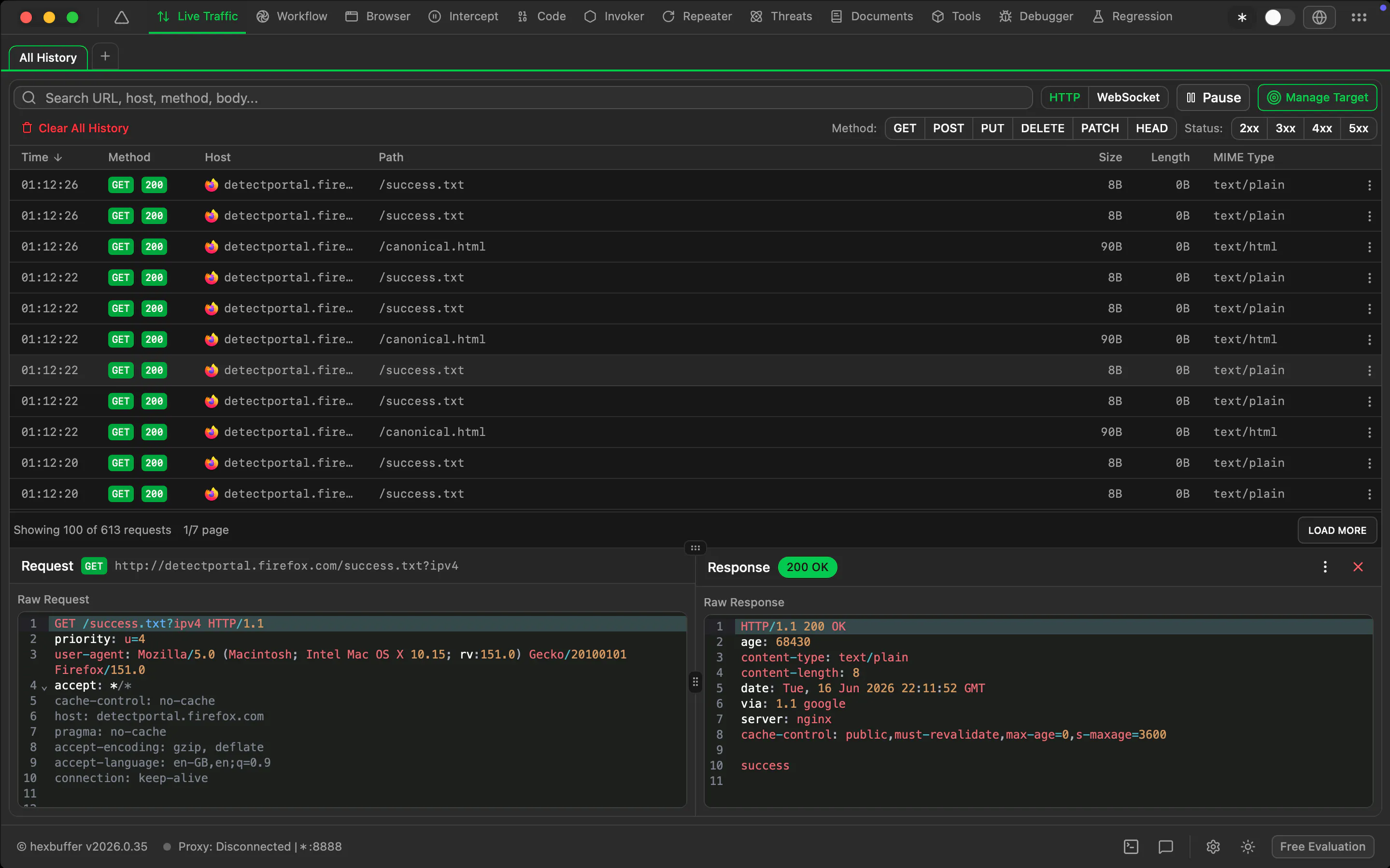Click the MIME Type column header
The width and height of the screenshot is (1390, 868).
(x=1243, y=157)
